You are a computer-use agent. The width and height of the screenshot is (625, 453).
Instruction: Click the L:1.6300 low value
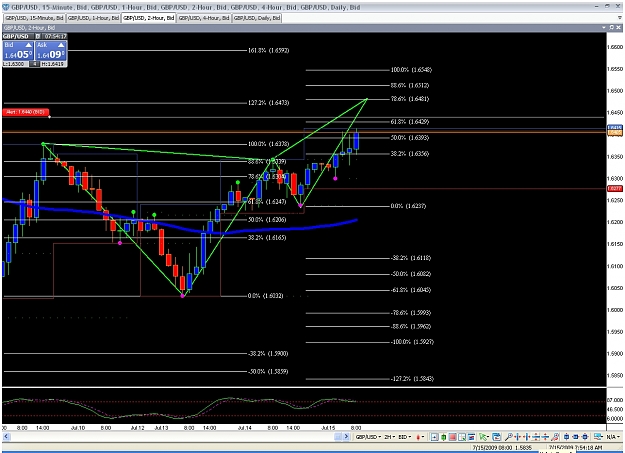click(x=16, y=64)
